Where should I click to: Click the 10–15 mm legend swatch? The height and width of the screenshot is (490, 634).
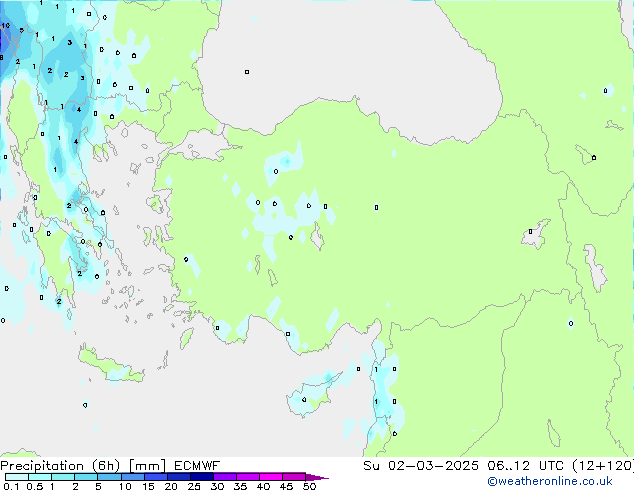click(x=133, y=477)
